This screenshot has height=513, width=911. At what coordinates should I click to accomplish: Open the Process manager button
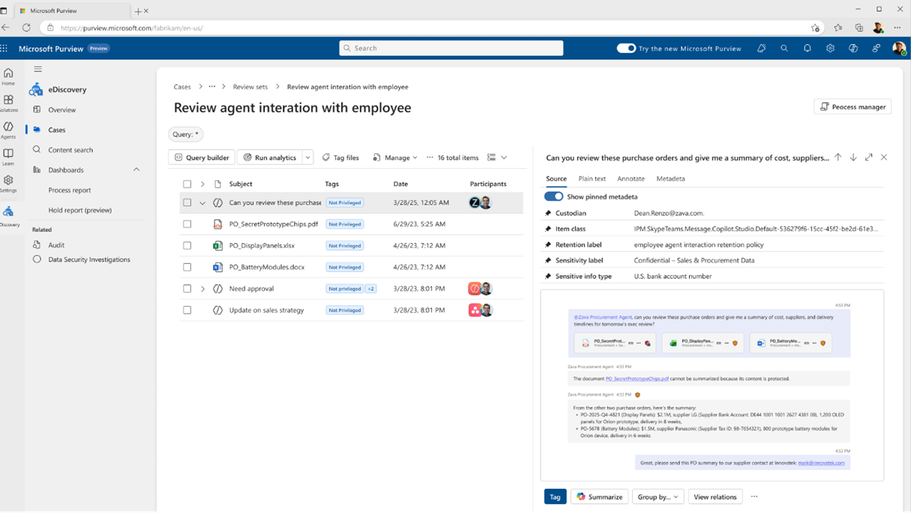pos(852,107)
